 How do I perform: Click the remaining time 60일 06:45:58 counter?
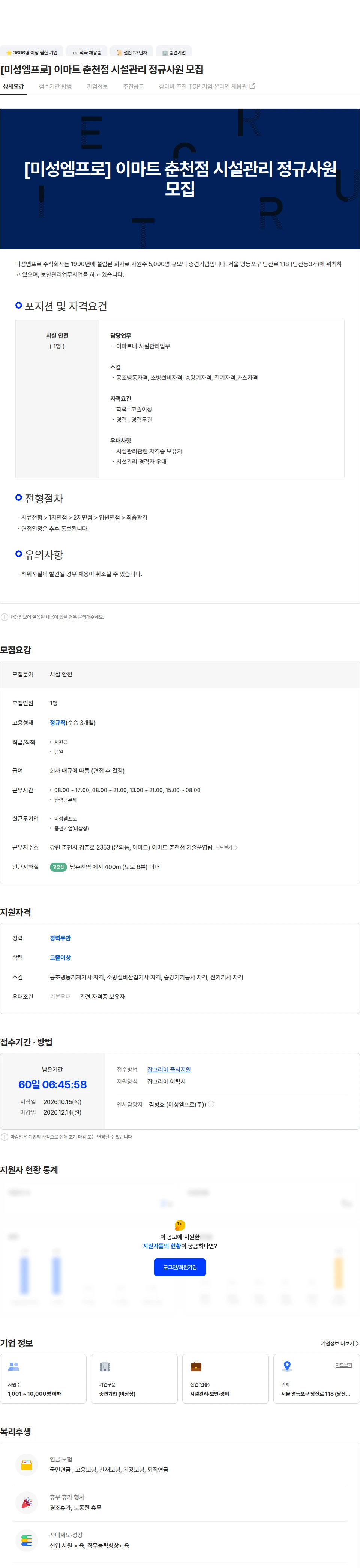(52, 1085)
